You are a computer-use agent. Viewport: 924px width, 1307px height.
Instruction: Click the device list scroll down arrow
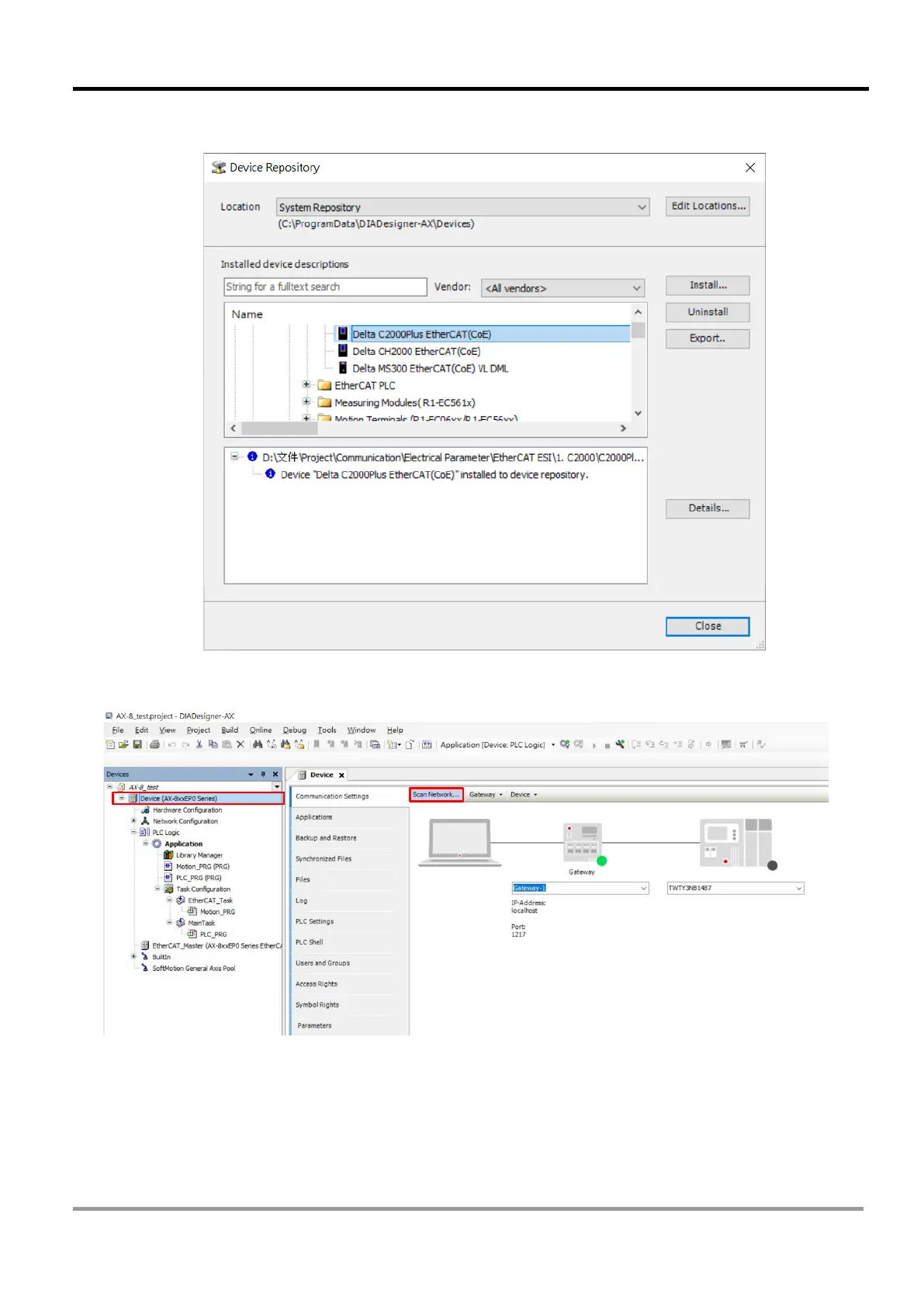click(x=638, y=413)
